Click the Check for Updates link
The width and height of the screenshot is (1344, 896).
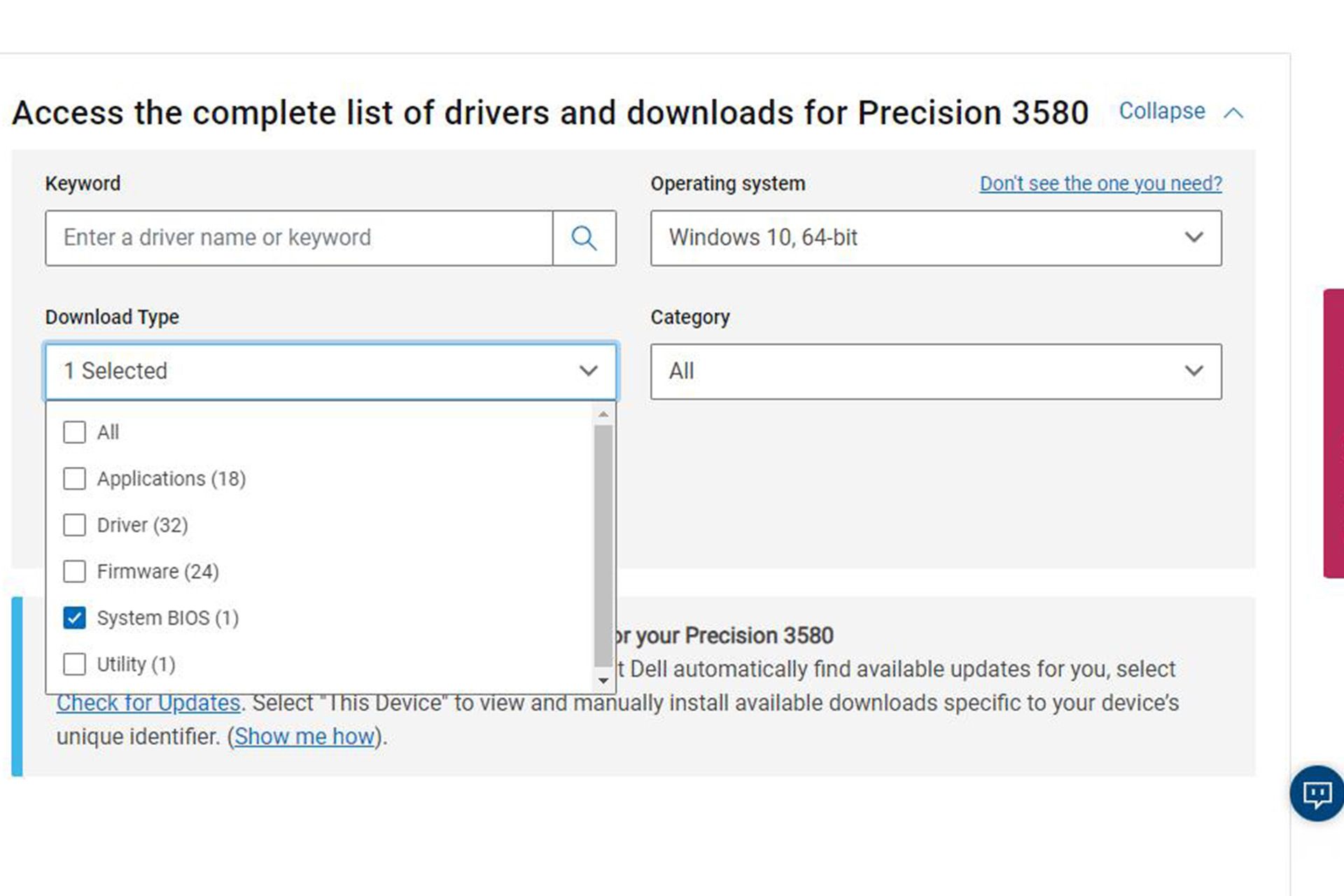pyautogui.click(x=148, y=702)
